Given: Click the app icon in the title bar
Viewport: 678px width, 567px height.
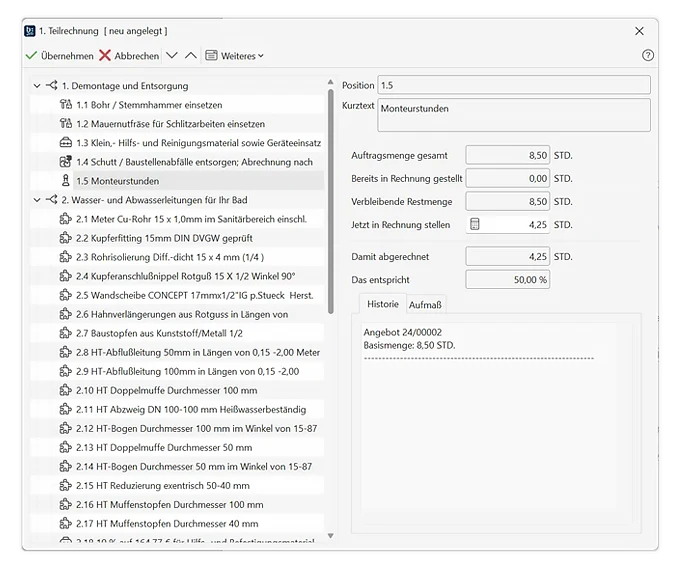Looking at the screenshot, I should [29, 31].
